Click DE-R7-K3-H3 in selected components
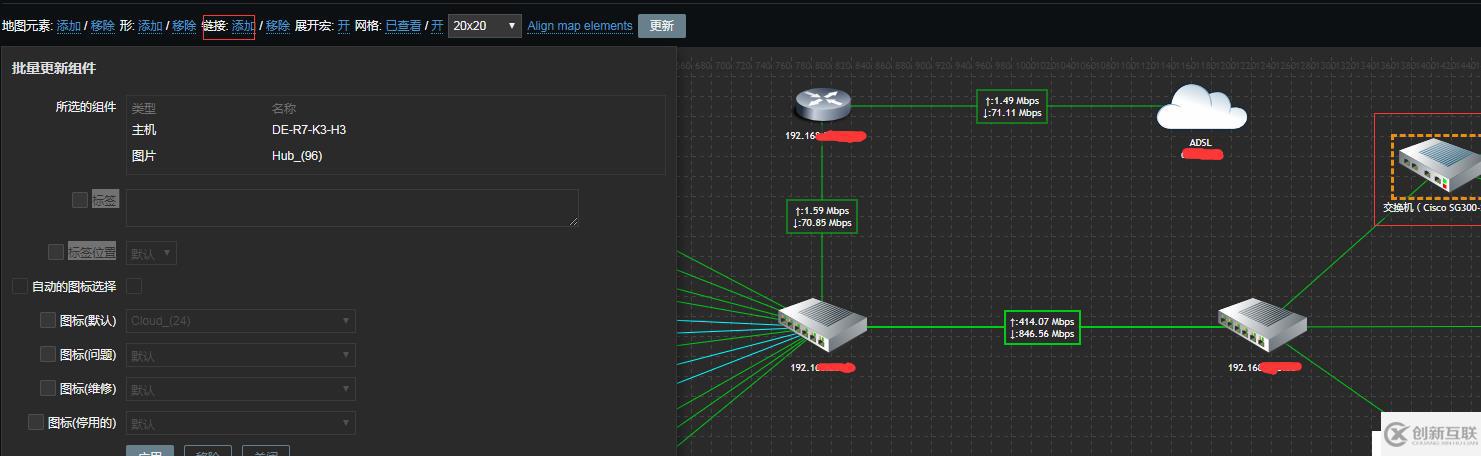The image size is (1481, 456). [309, 130]
